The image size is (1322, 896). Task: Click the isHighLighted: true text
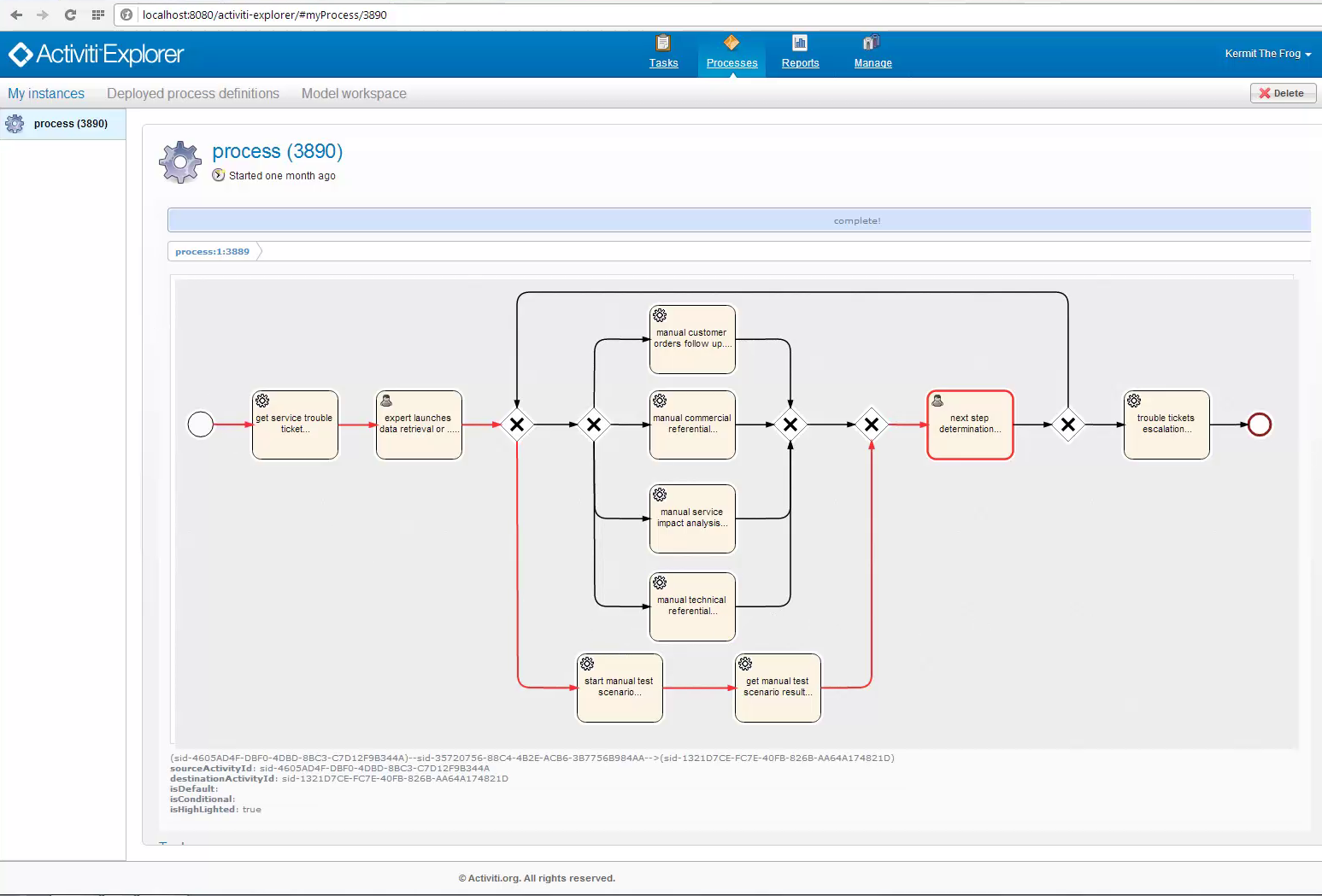(x=215, y=810)
